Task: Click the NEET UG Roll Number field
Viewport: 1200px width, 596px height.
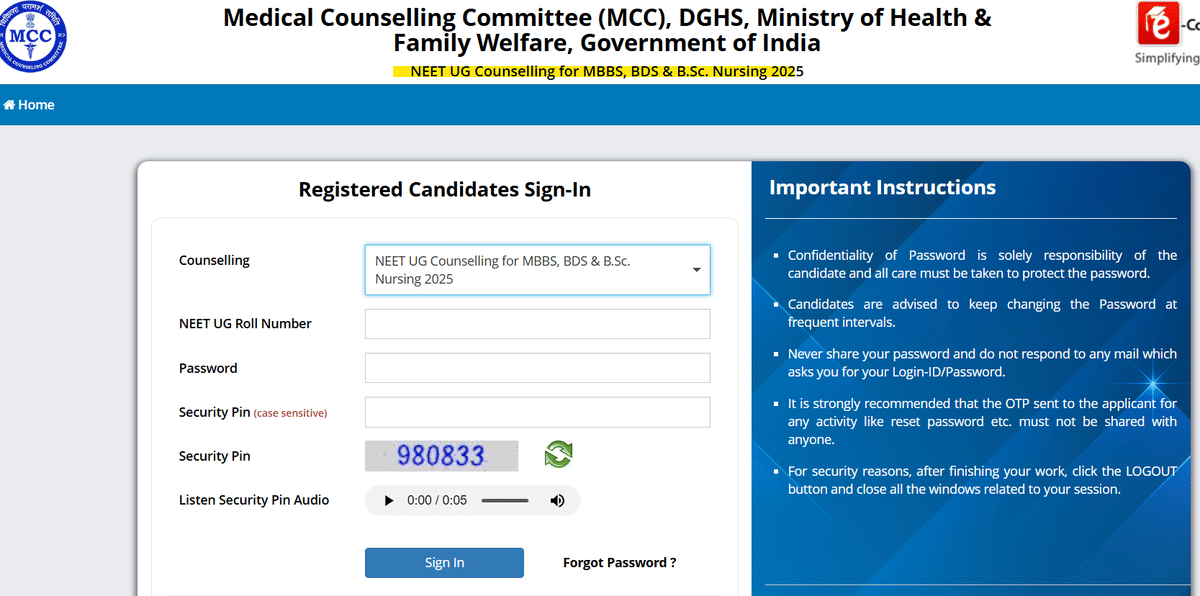Action: (537, 323)
